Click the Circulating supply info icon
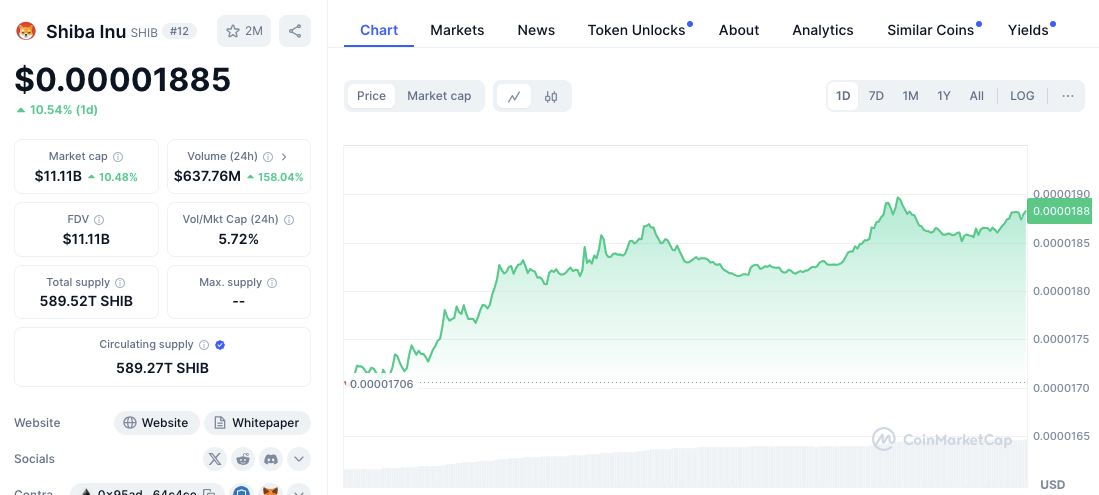The width and height of the screenshot is (1099, 495). 204,345
